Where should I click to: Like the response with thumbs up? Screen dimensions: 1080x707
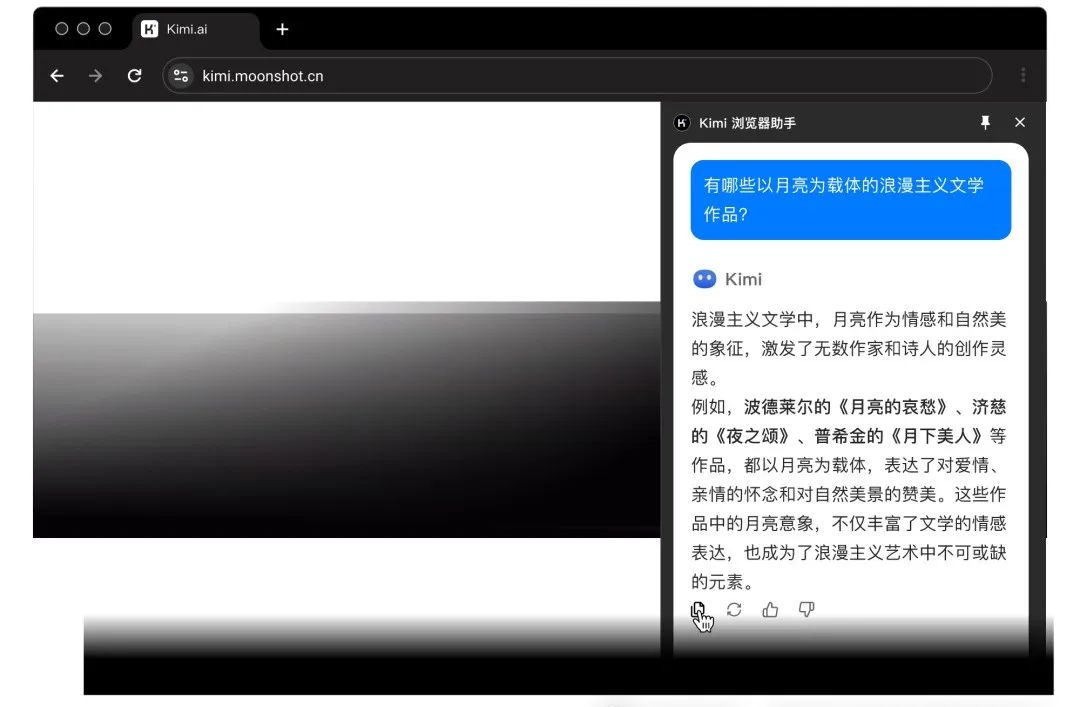(x=770, y=610)
